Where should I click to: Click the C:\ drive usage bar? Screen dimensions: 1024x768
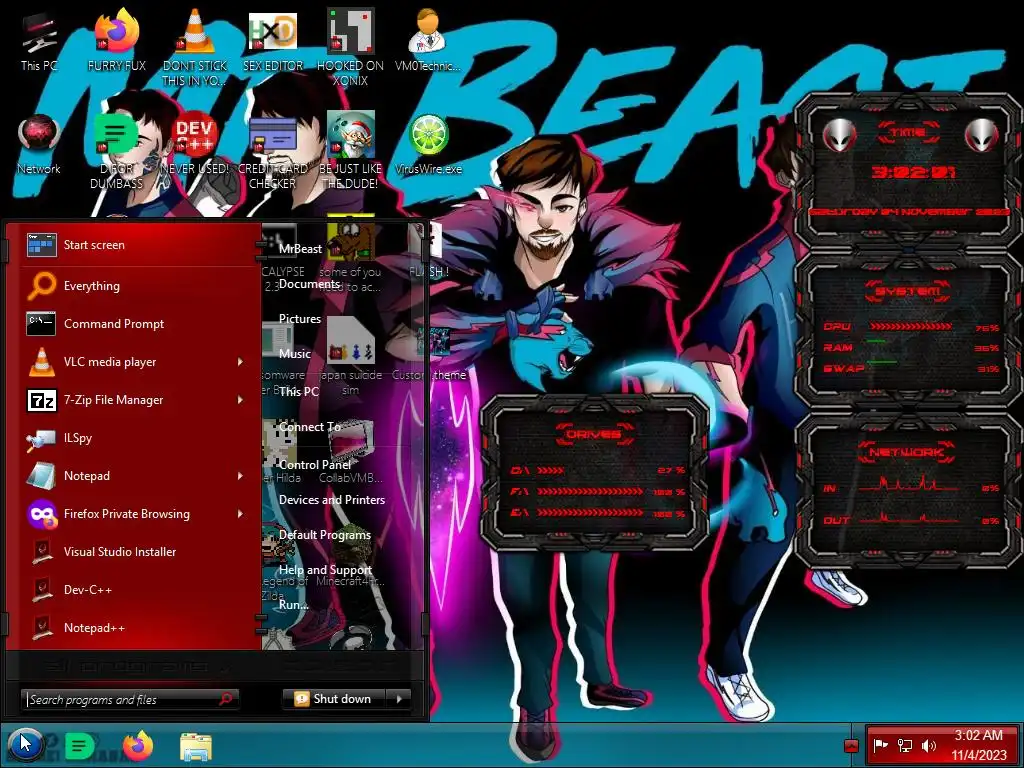pyautogui.click(x=551, y=470)
